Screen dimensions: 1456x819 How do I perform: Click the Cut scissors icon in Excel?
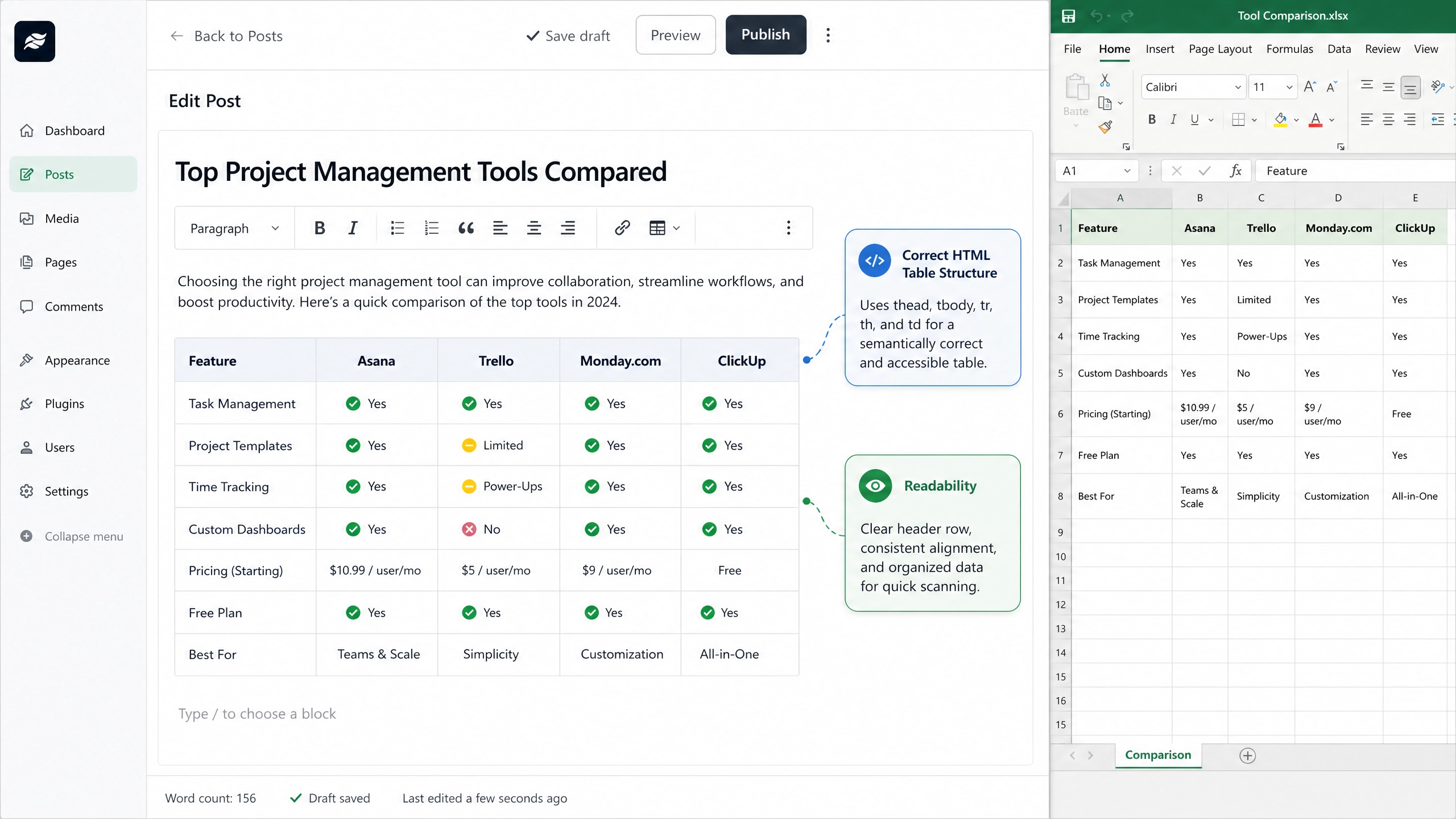tap(1105, 80)
